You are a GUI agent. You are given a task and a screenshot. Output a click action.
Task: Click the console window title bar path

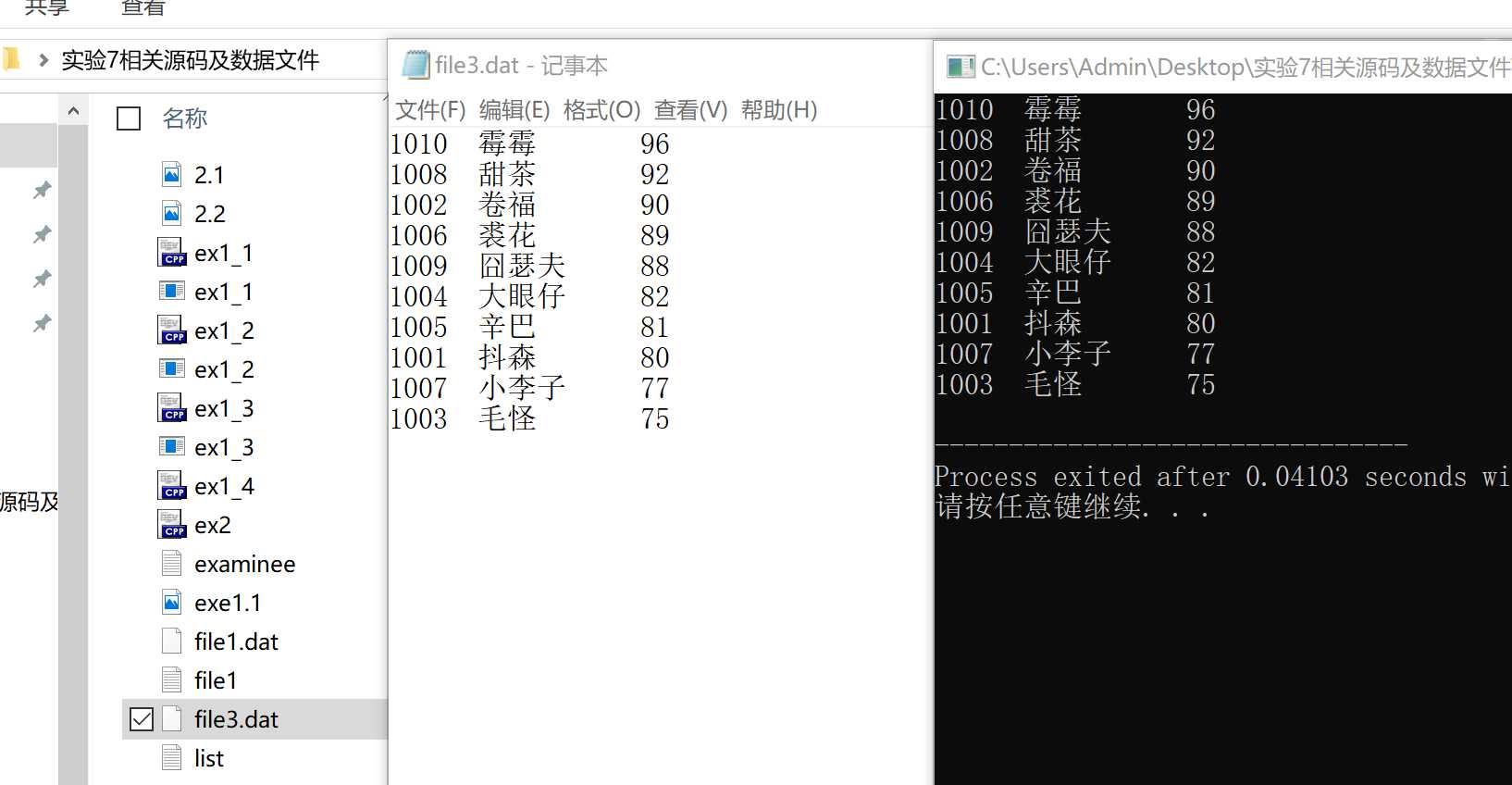point(1246,67)
